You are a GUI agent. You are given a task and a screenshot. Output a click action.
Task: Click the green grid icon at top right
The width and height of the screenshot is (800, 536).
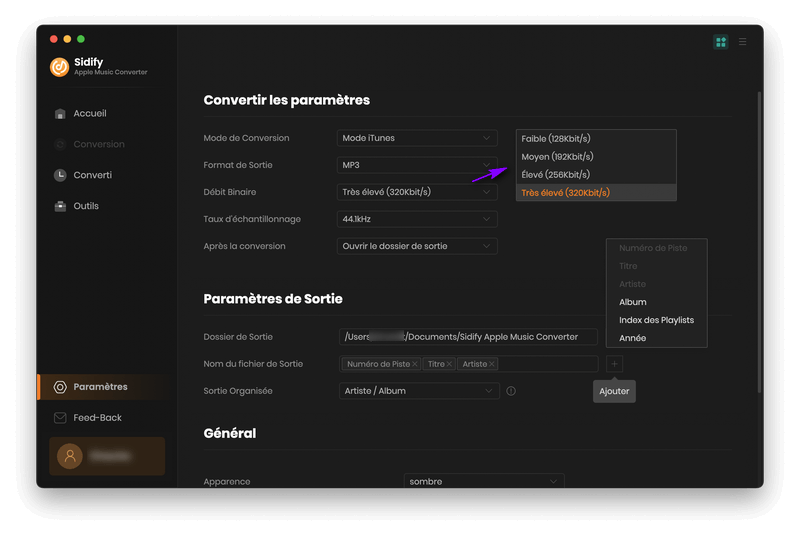coord(720,42)
